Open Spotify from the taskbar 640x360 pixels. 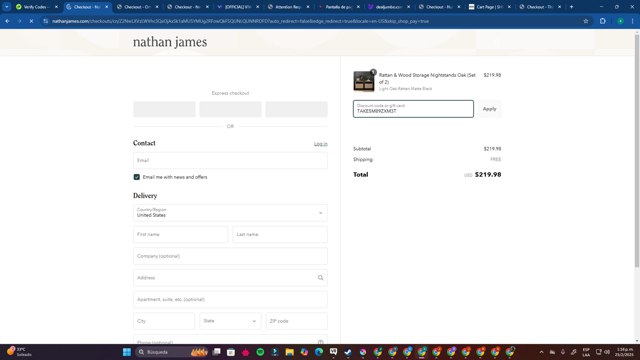260,352
